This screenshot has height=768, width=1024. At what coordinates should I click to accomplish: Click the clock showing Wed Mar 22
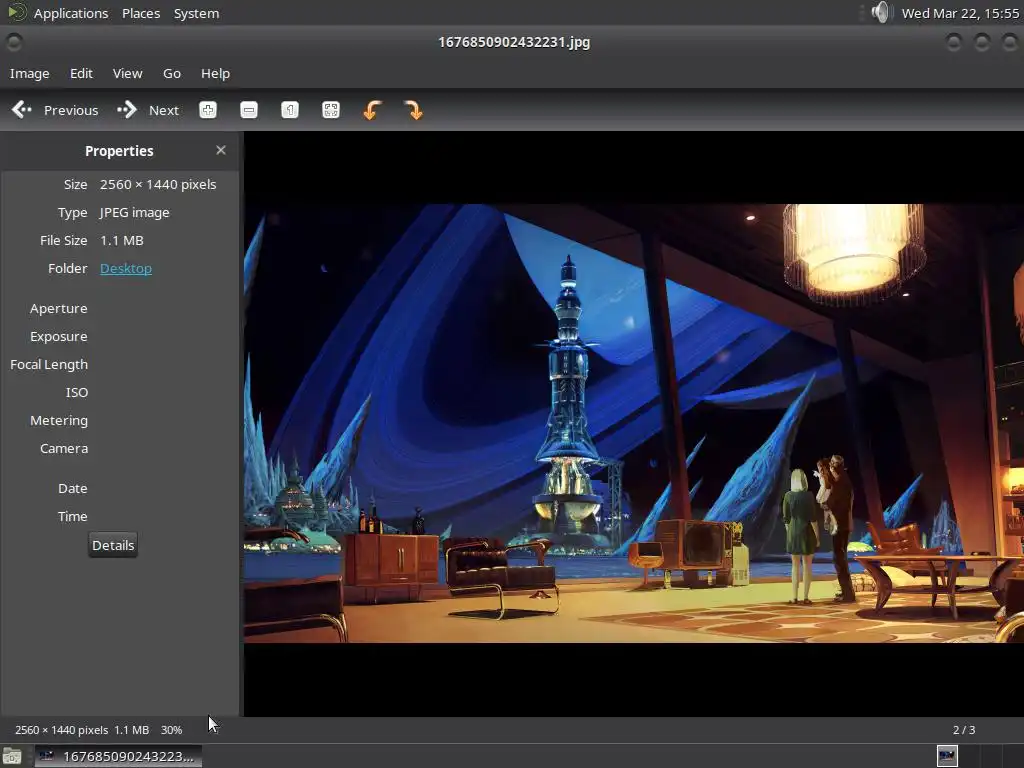tap(960, 13)
